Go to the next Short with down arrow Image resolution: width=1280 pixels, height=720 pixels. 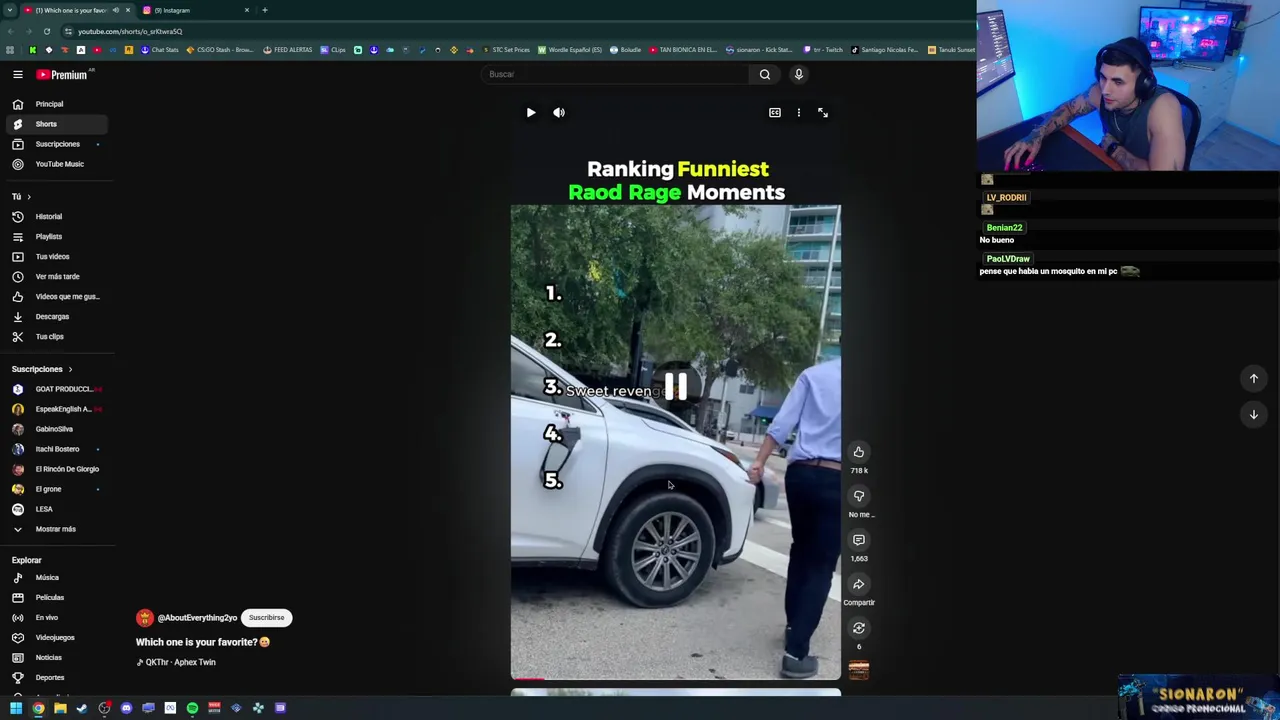[x=1253, y=414]
